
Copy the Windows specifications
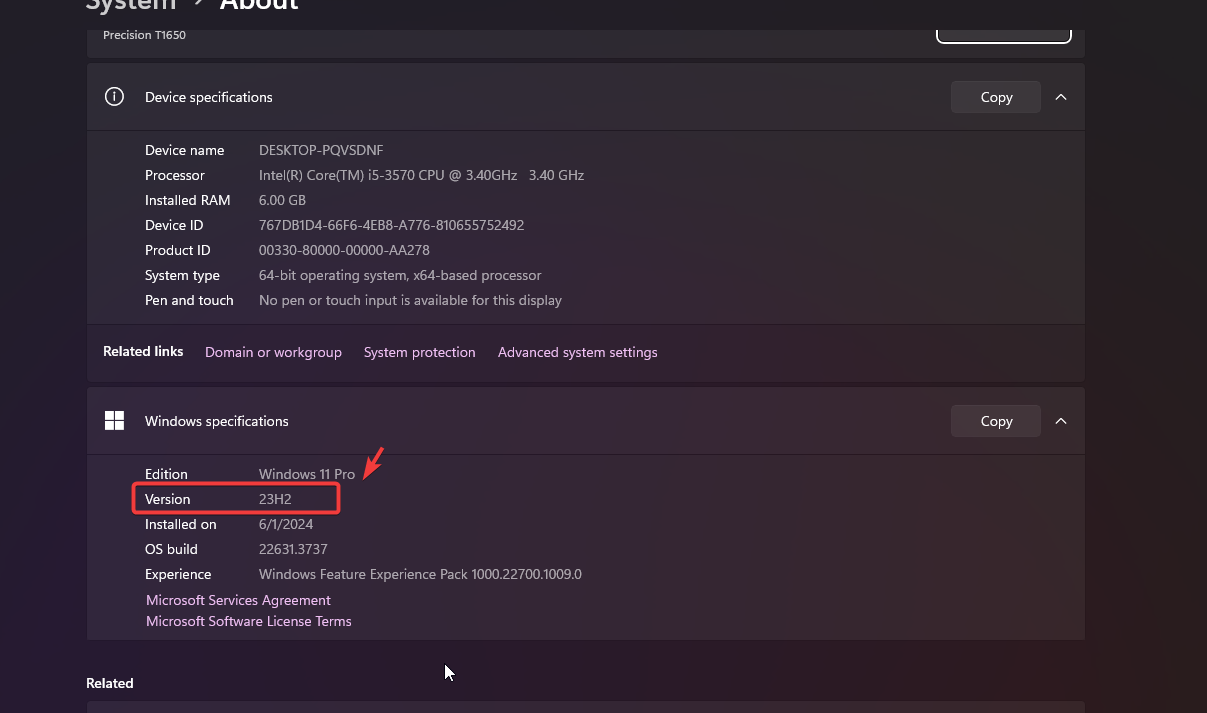click(x=996, y=421)
